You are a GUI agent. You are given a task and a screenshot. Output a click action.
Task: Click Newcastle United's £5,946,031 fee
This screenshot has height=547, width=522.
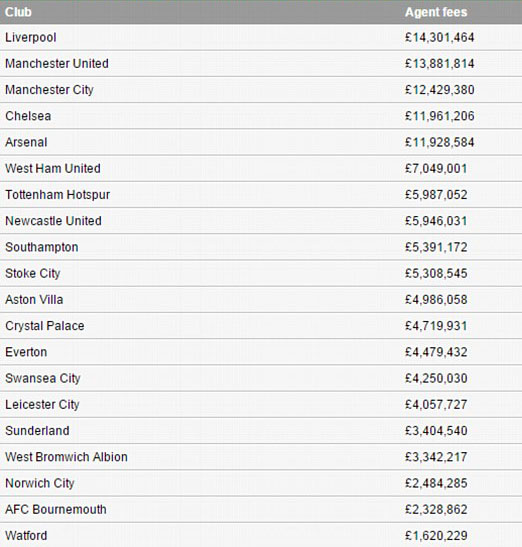tap(436, 221)
